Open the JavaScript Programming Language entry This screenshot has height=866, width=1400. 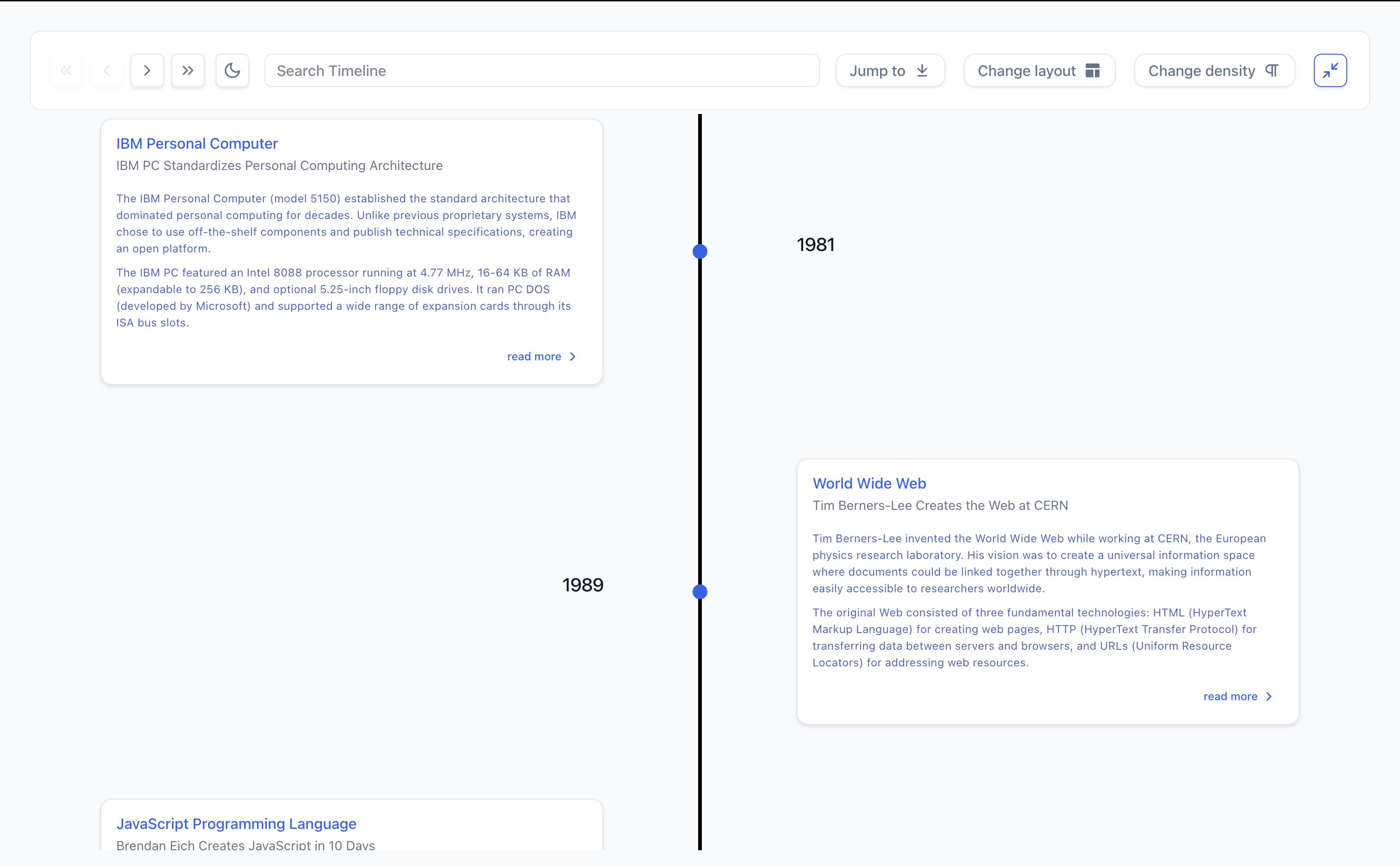coord(237,823)
